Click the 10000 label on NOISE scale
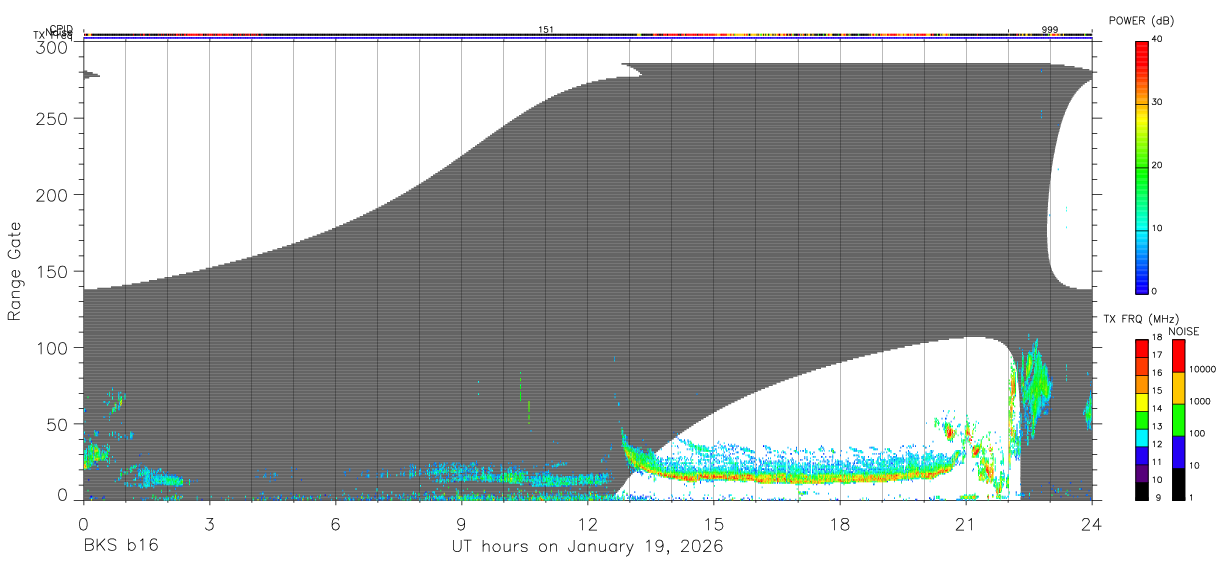This screenshot has width=1228, height=567. 1202,369
